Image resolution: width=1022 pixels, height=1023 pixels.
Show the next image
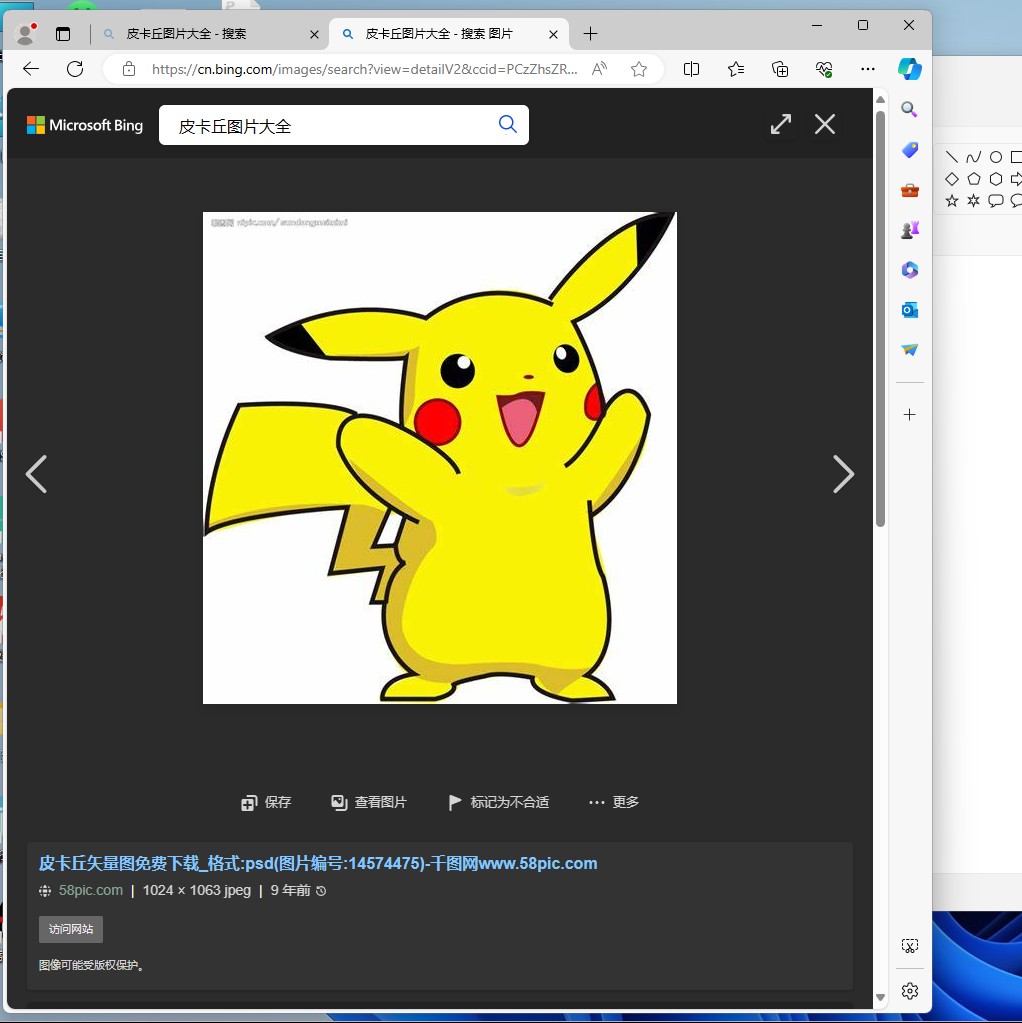tap(843, 474)
